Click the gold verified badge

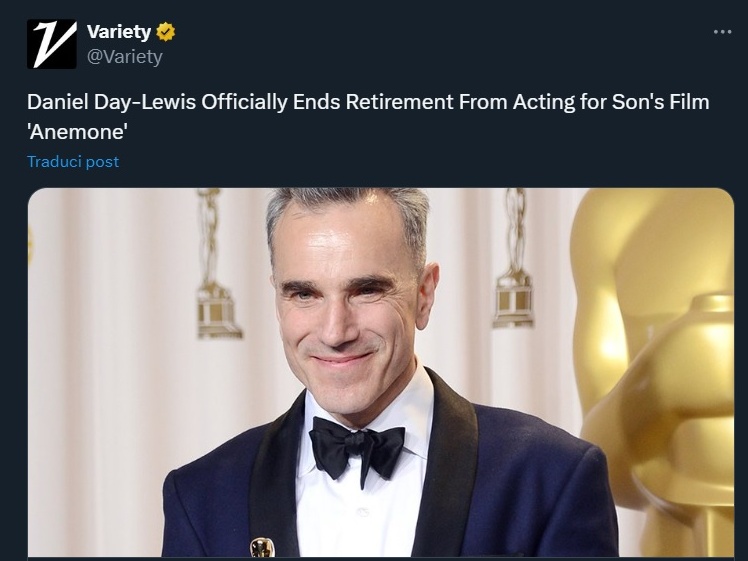[x=166, y=32]
